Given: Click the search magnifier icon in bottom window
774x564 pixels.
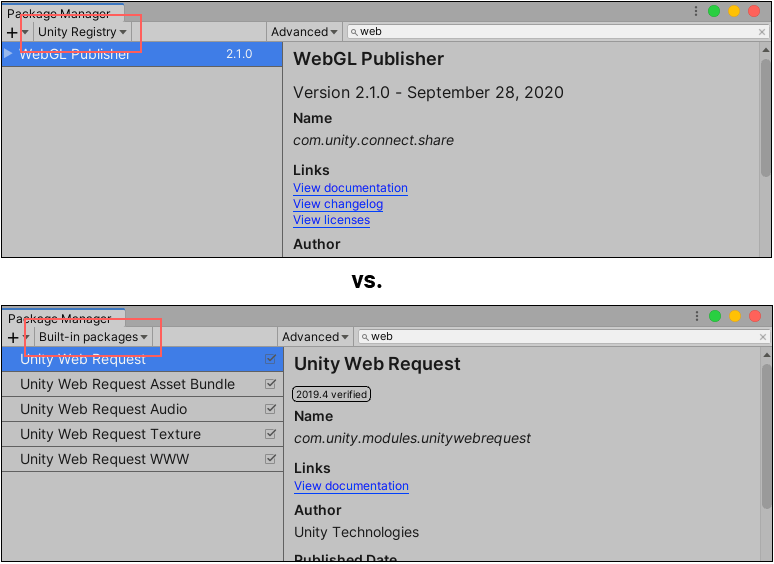Looking at the screenshot, I should (x=365, y=337).
